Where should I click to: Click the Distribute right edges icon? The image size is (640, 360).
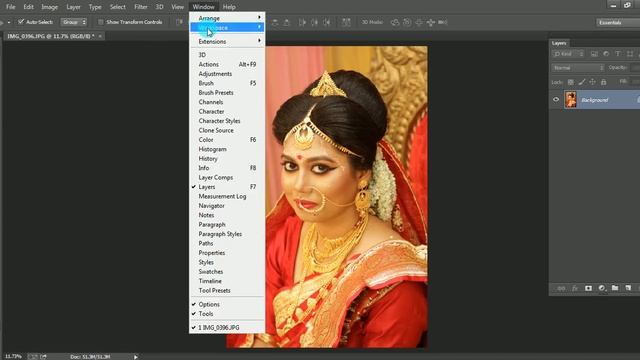[327, 22]
